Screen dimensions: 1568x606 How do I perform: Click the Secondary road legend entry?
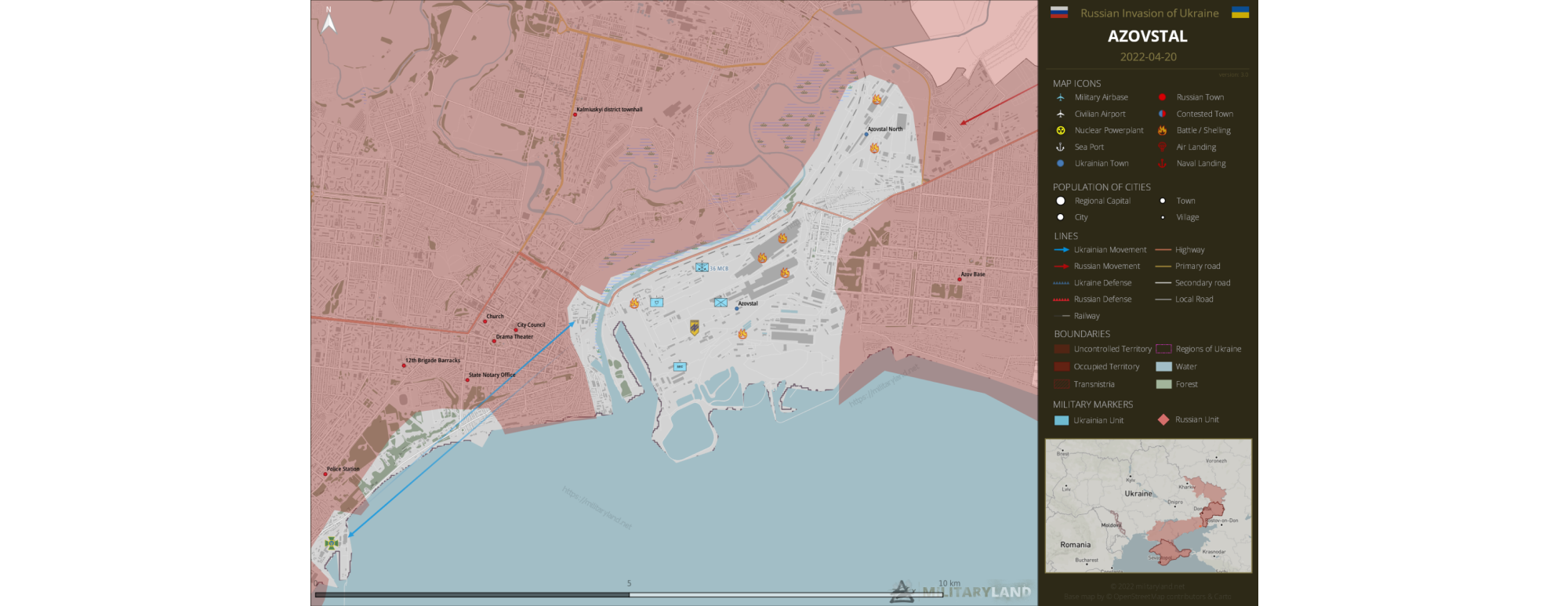tap(1192, 283)
